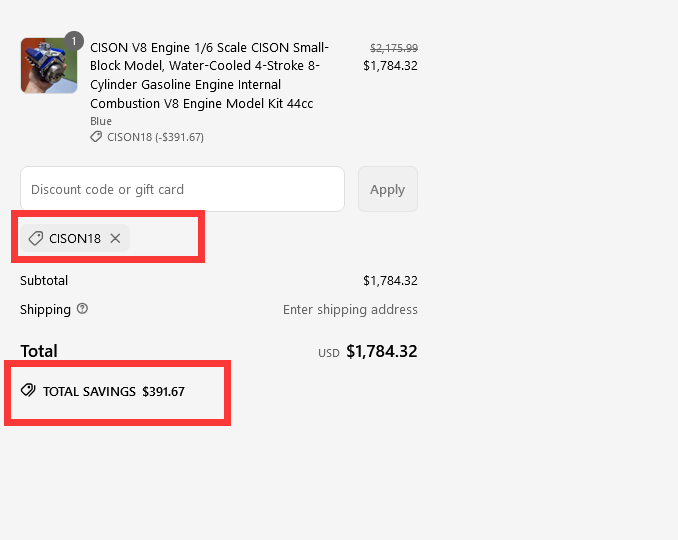Click the Blue variant label

tap(101, 121)
